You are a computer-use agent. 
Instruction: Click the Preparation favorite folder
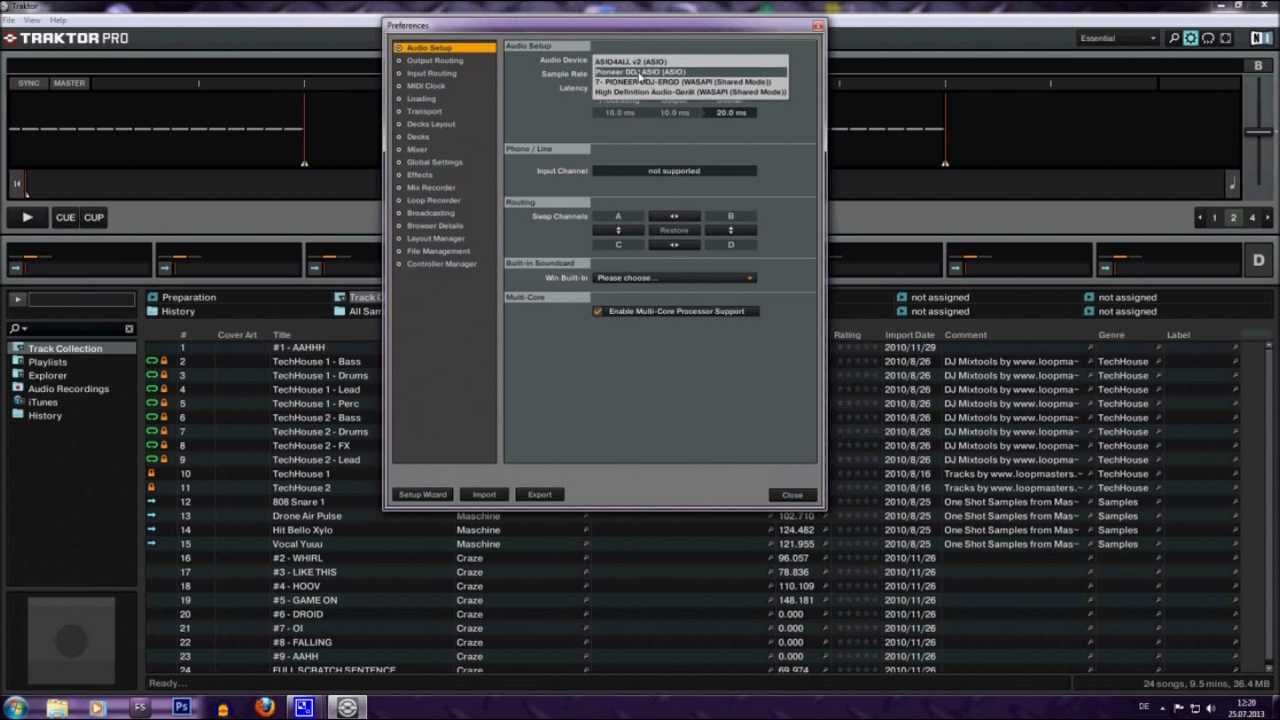[x=188, y=297]
